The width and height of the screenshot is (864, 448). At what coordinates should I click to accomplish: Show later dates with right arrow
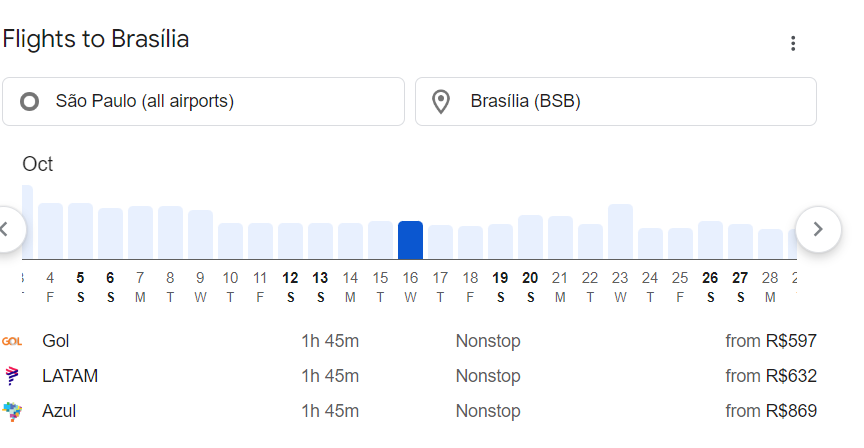[818, 229]
